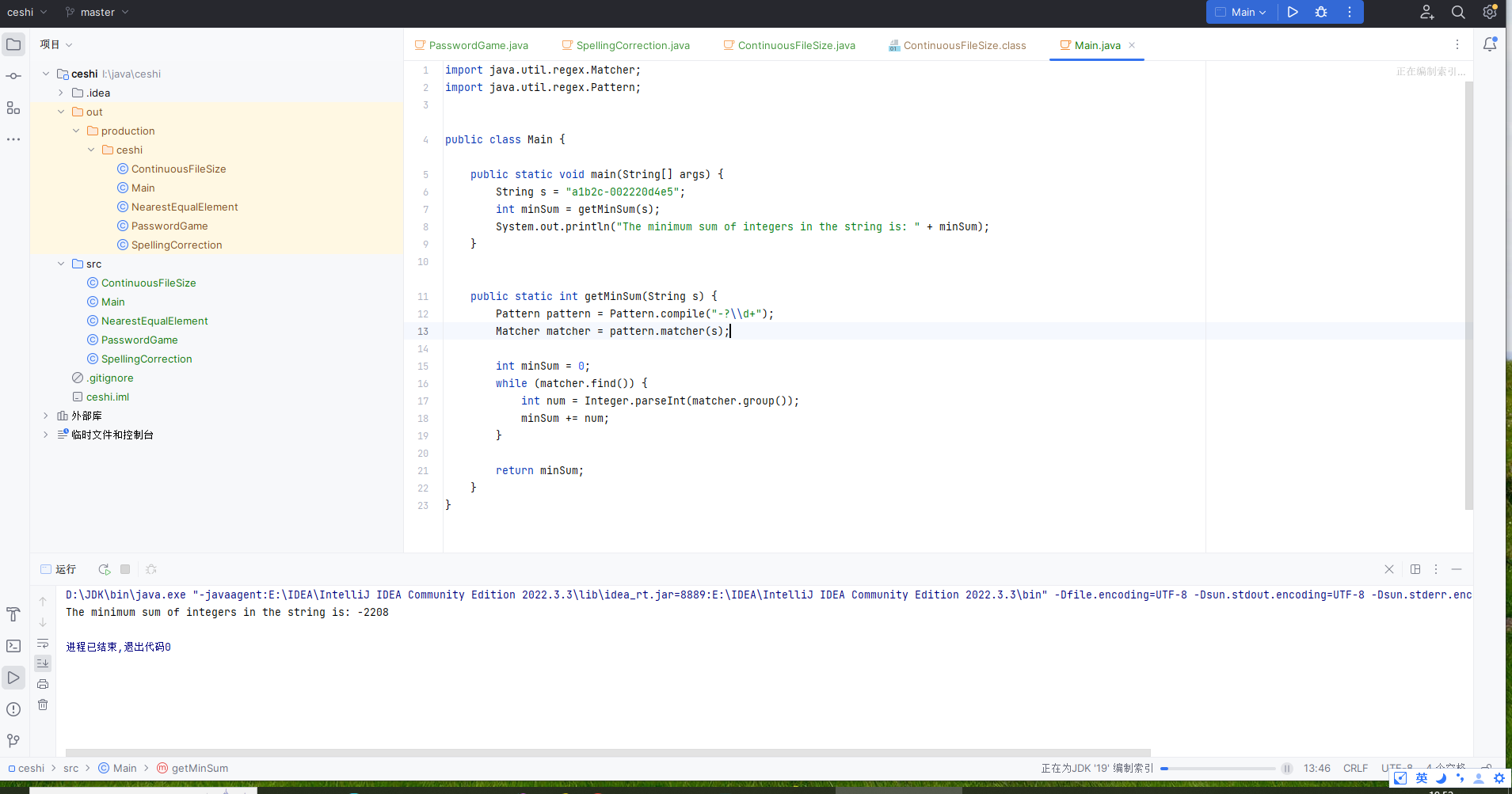Image resolution: width=1512 pixels, height=794 pixels.
Task: Open the Build hammer tool window
Action: [x=13, y=614]
